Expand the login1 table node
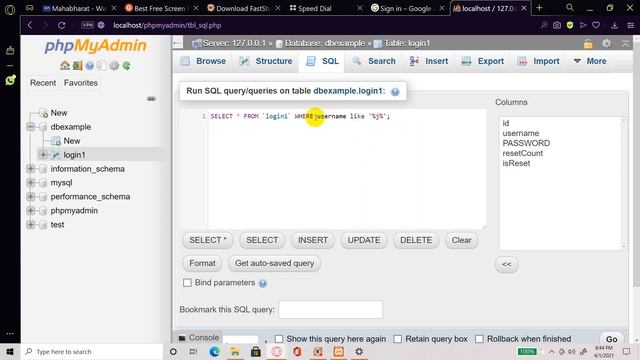This screenshot has width=640, height=360. pyautogui.click(x=43, y=155)
